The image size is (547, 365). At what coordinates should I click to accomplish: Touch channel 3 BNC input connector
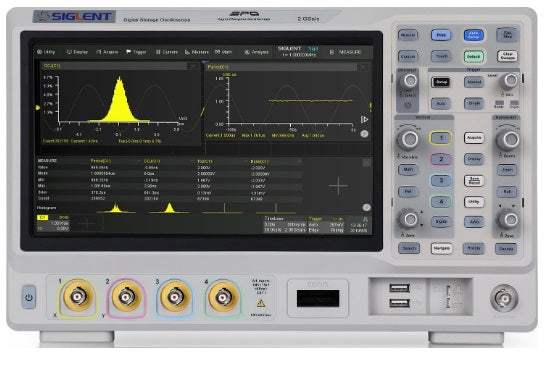tap(174, 297)
